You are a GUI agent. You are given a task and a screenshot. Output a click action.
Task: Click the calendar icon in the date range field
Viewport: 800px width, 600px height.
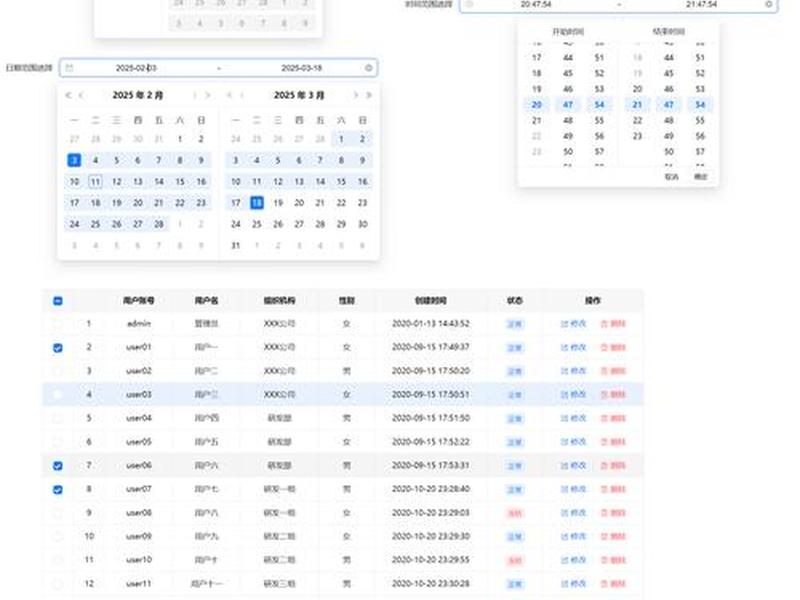point(69,68)
